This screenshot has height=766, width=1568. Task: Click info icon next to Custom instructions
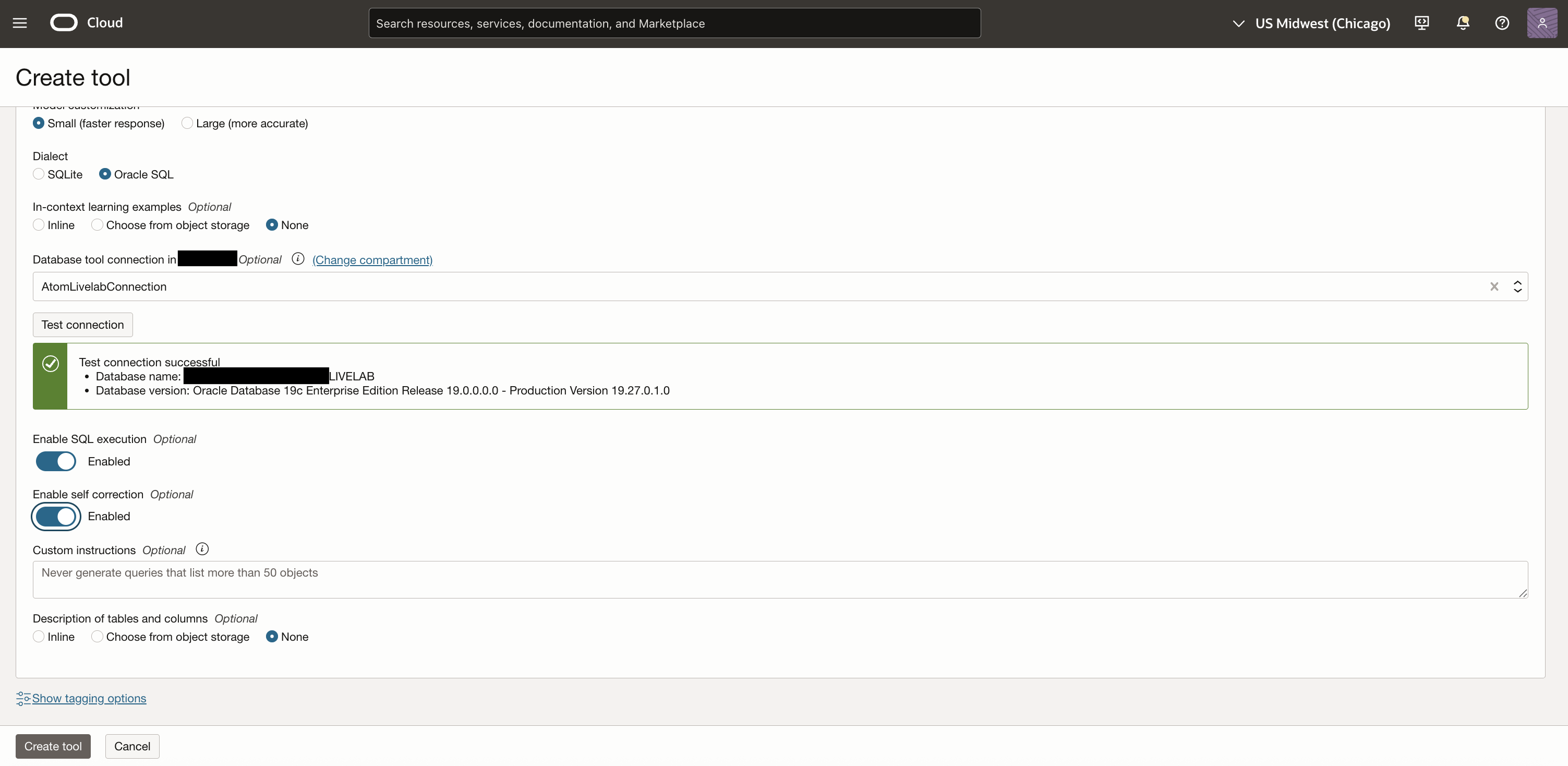pos(202,549)
